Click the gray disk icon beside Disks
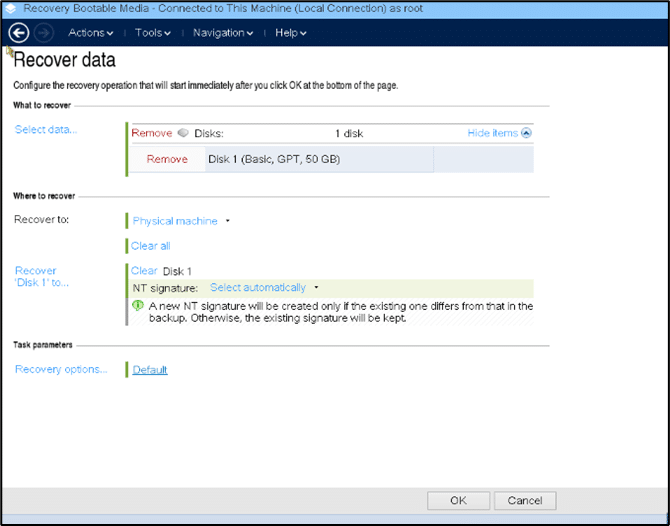Screen dimensions: 670x526 183,133
